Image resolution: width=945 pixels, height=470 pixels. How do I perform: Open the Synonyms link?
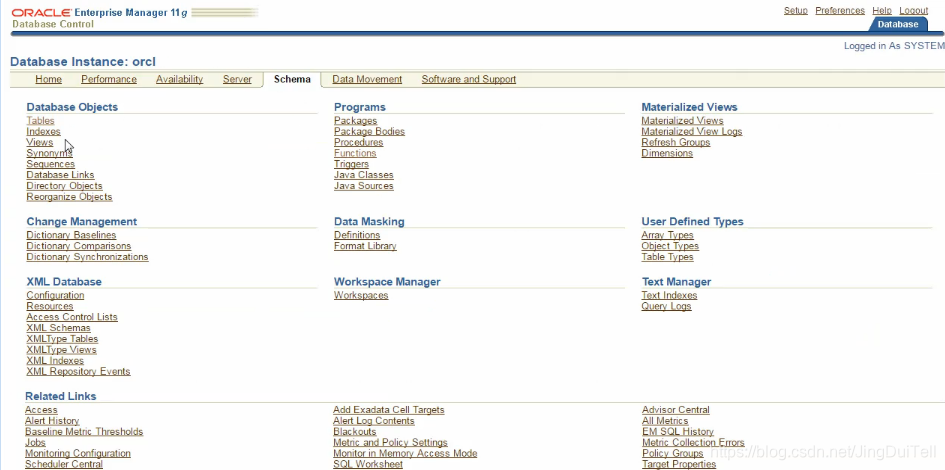tap(49, 153)
